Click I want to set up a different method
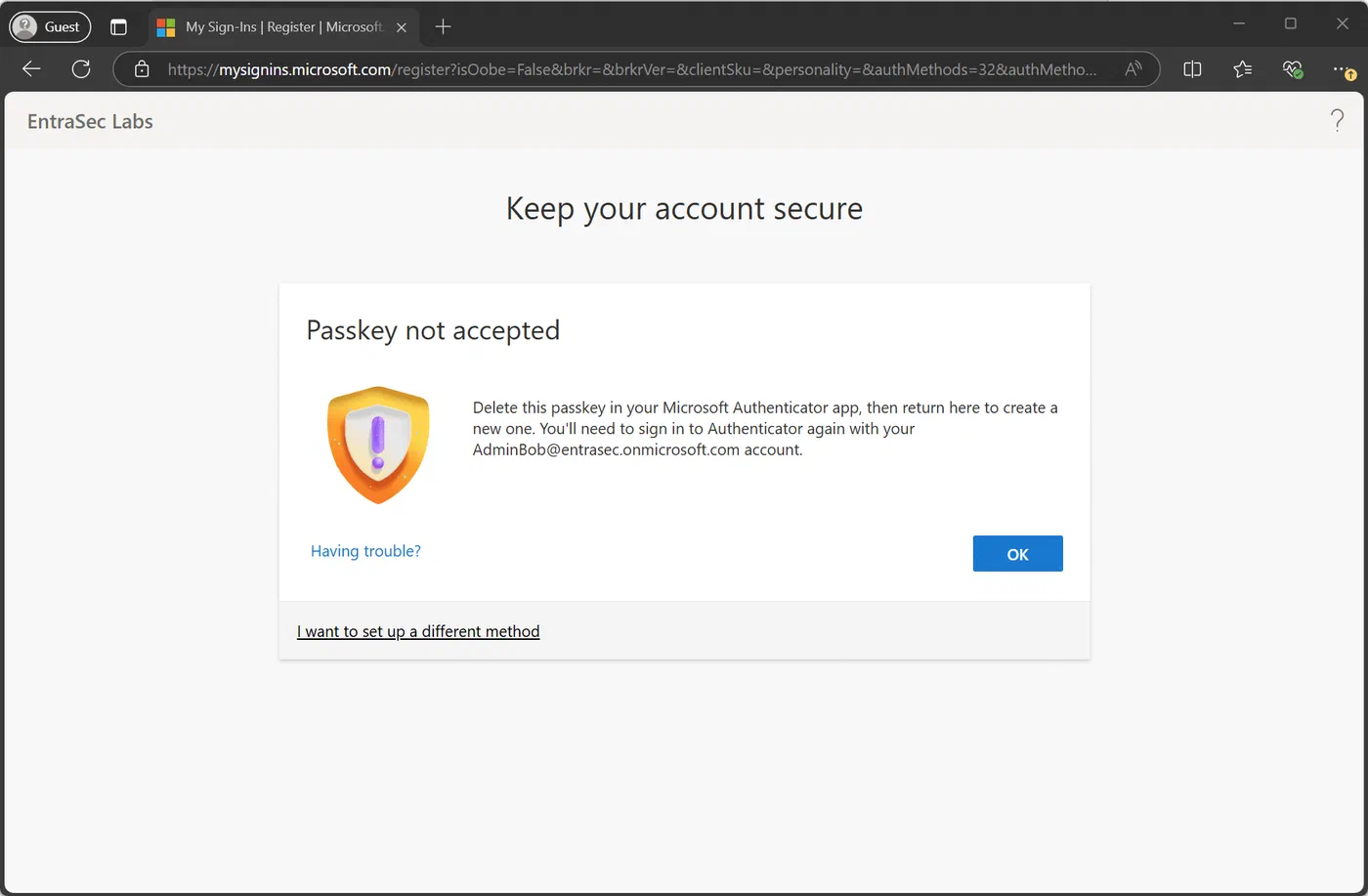Image resolution: width=1368 pixels, height=896 pixels. click(418, 631)
